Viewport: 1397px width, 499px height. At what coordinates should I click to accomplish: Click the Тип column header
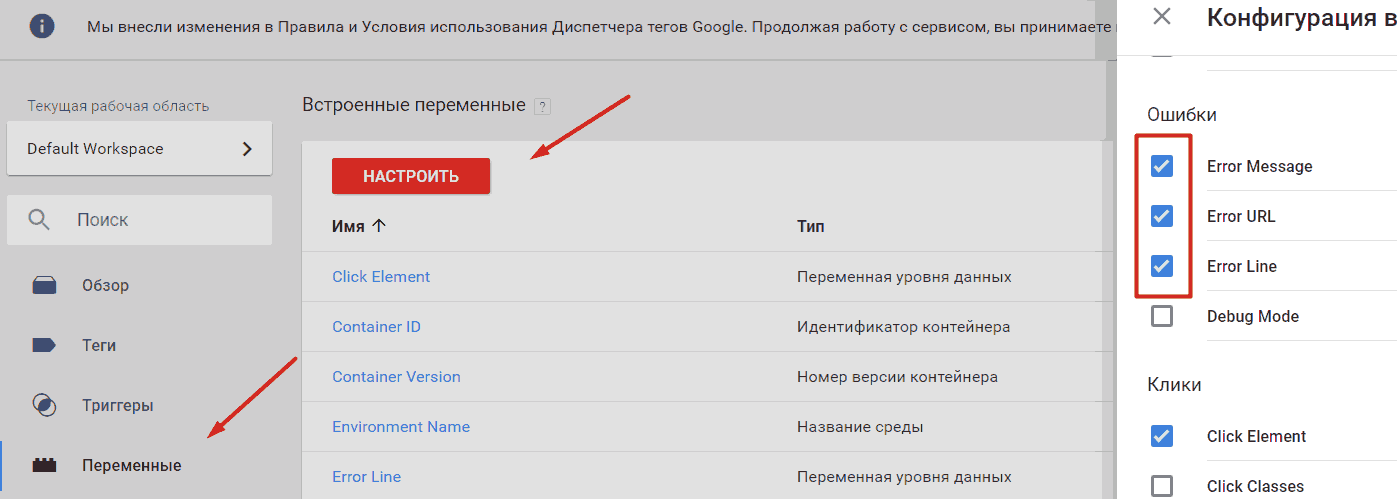811,227
